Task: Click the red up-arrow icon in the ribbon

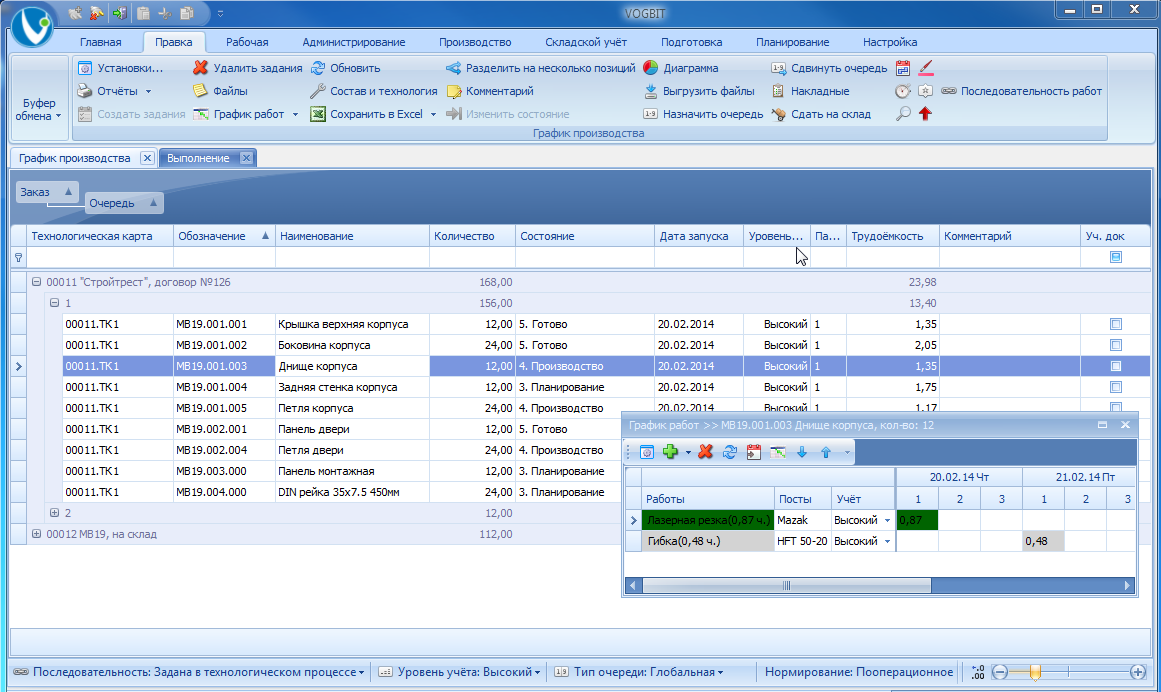Action: coord(926,114)
